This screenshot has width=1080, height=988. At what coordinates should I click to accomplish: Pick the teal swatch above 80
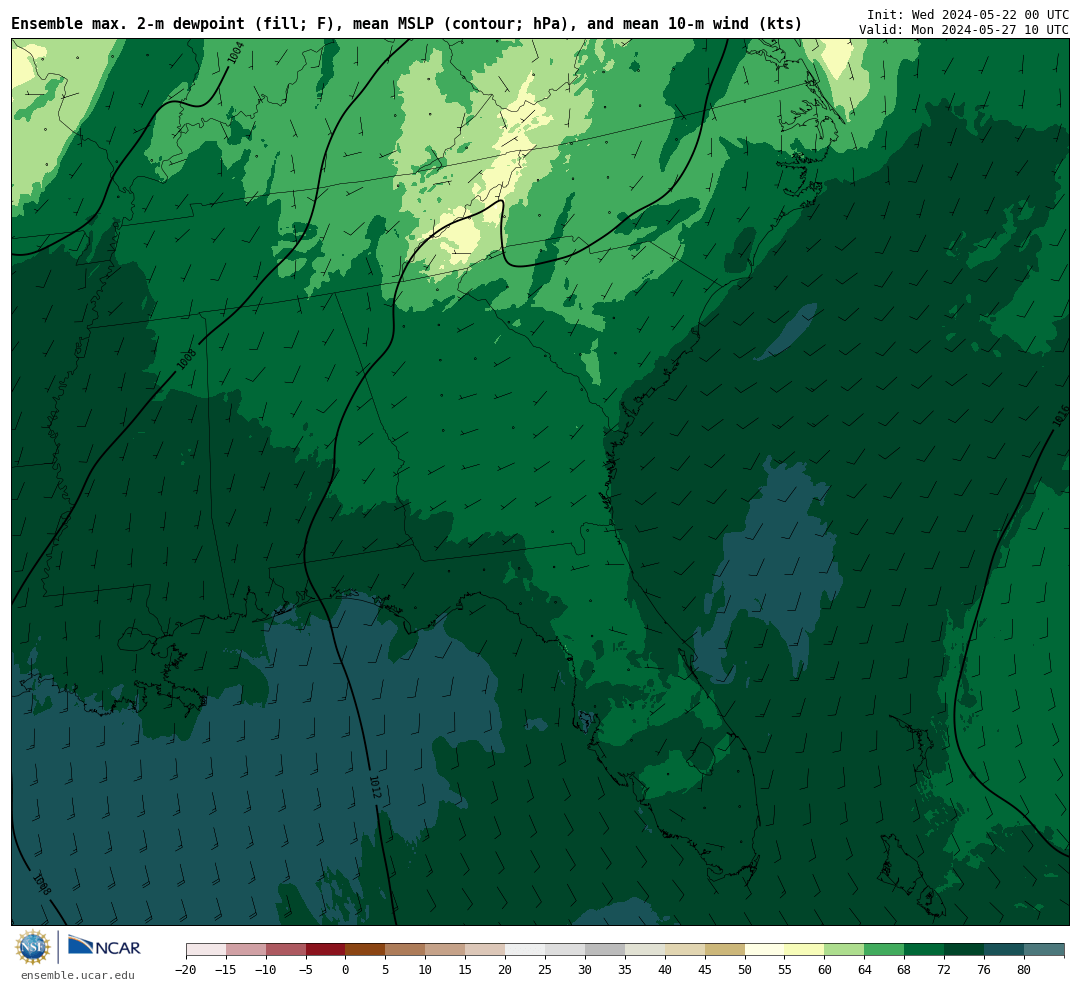click(1045, 950)
